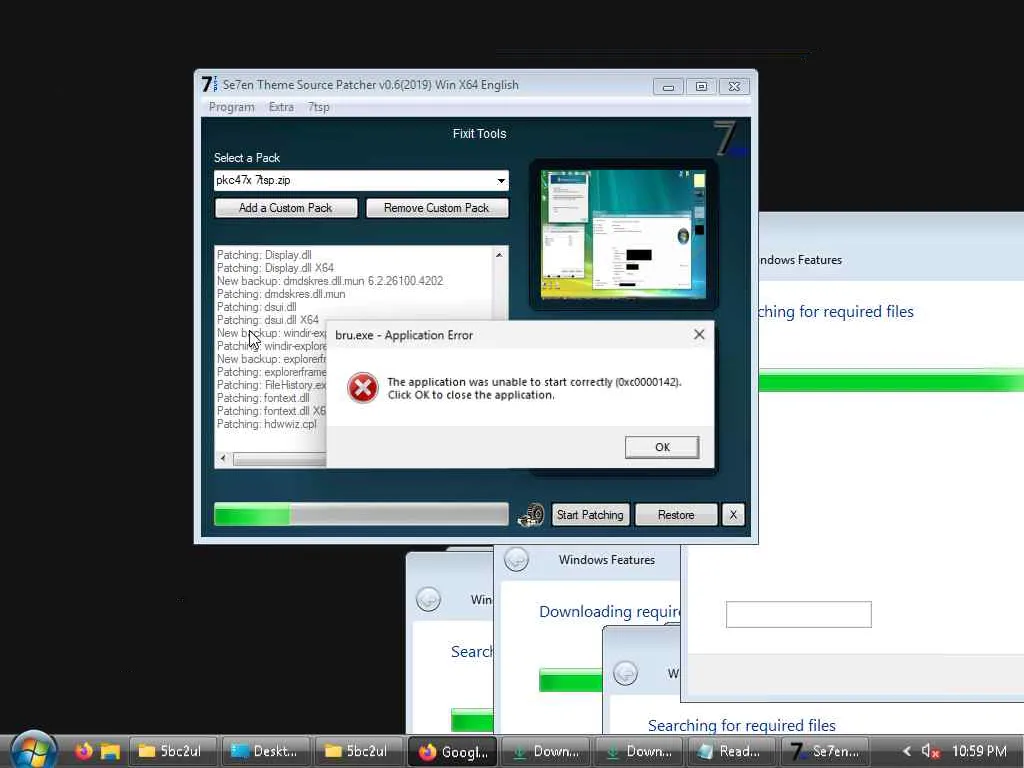Click the X button beside Restore

[x=733, y=515]
